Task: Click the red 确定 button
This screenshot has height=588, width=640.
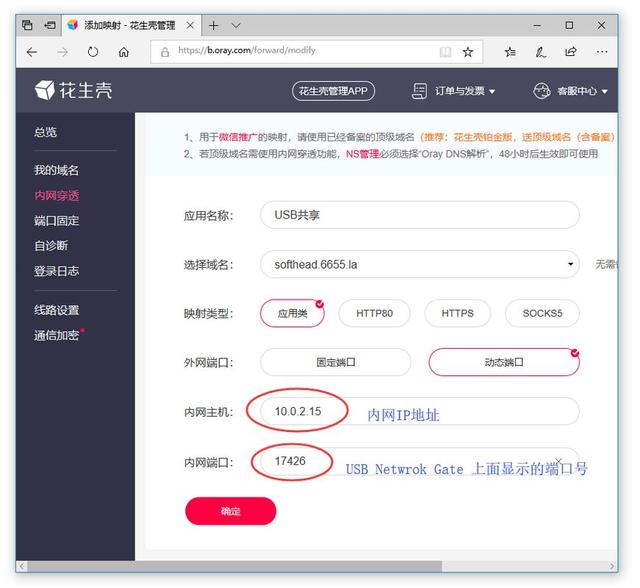Action: [230, 511]
